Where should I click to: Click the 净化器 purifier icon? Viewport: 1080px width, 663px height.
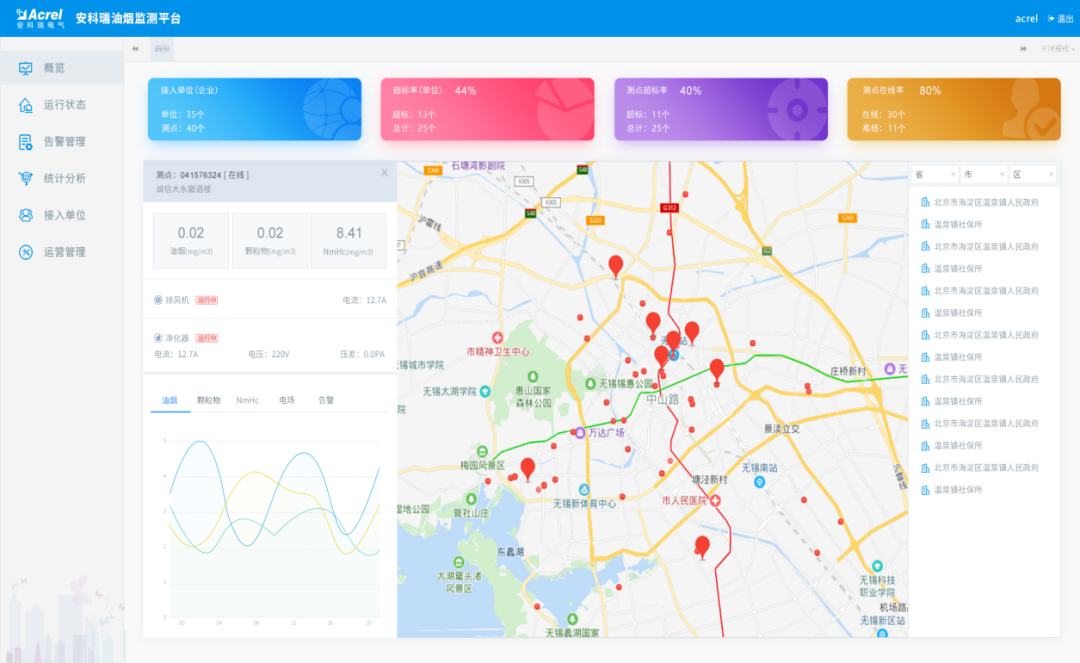(158, 338)
